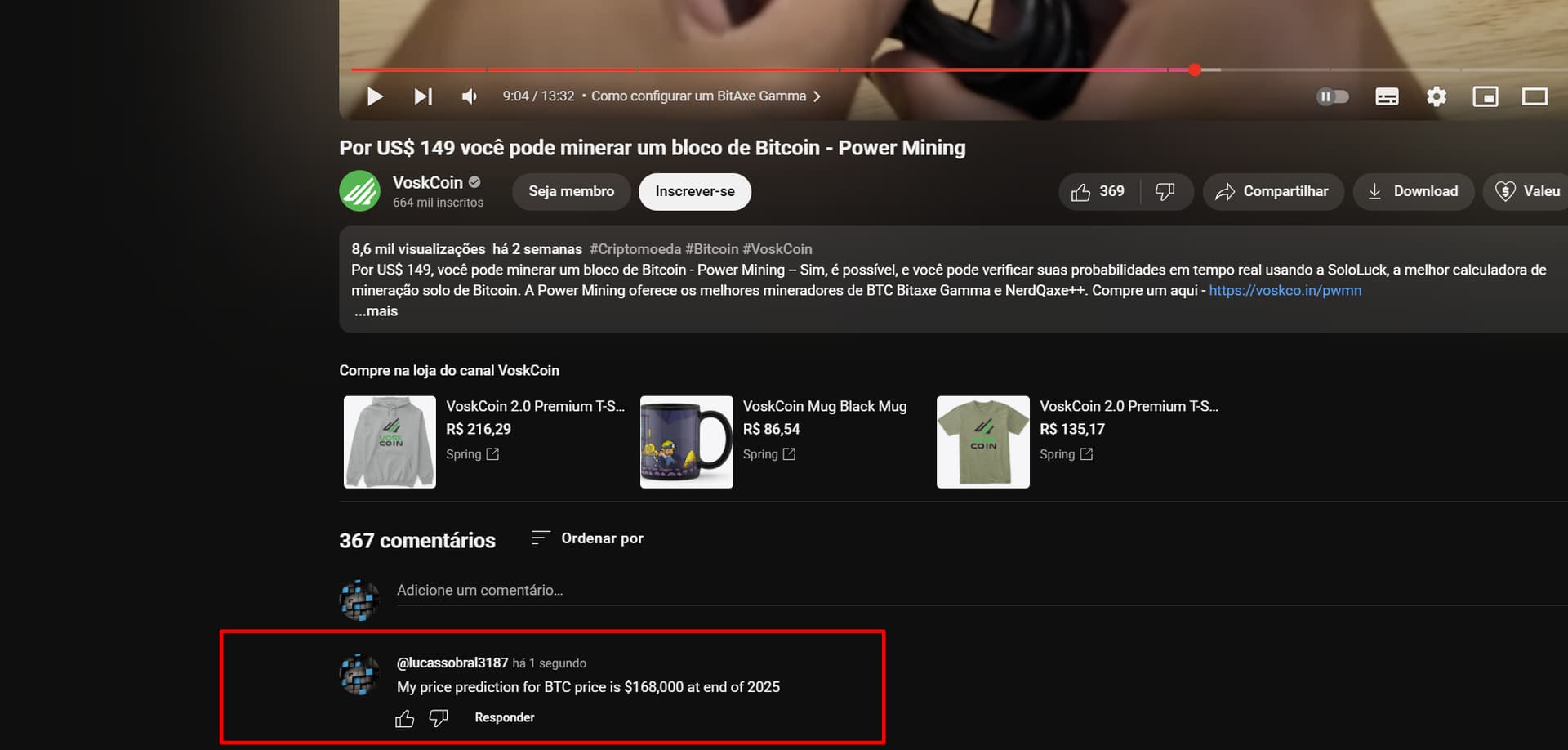The width and height of the screenshot is (1568, 750).
Task: Open hashtag #Criptomoeda
Action: (x=635, y=249)
